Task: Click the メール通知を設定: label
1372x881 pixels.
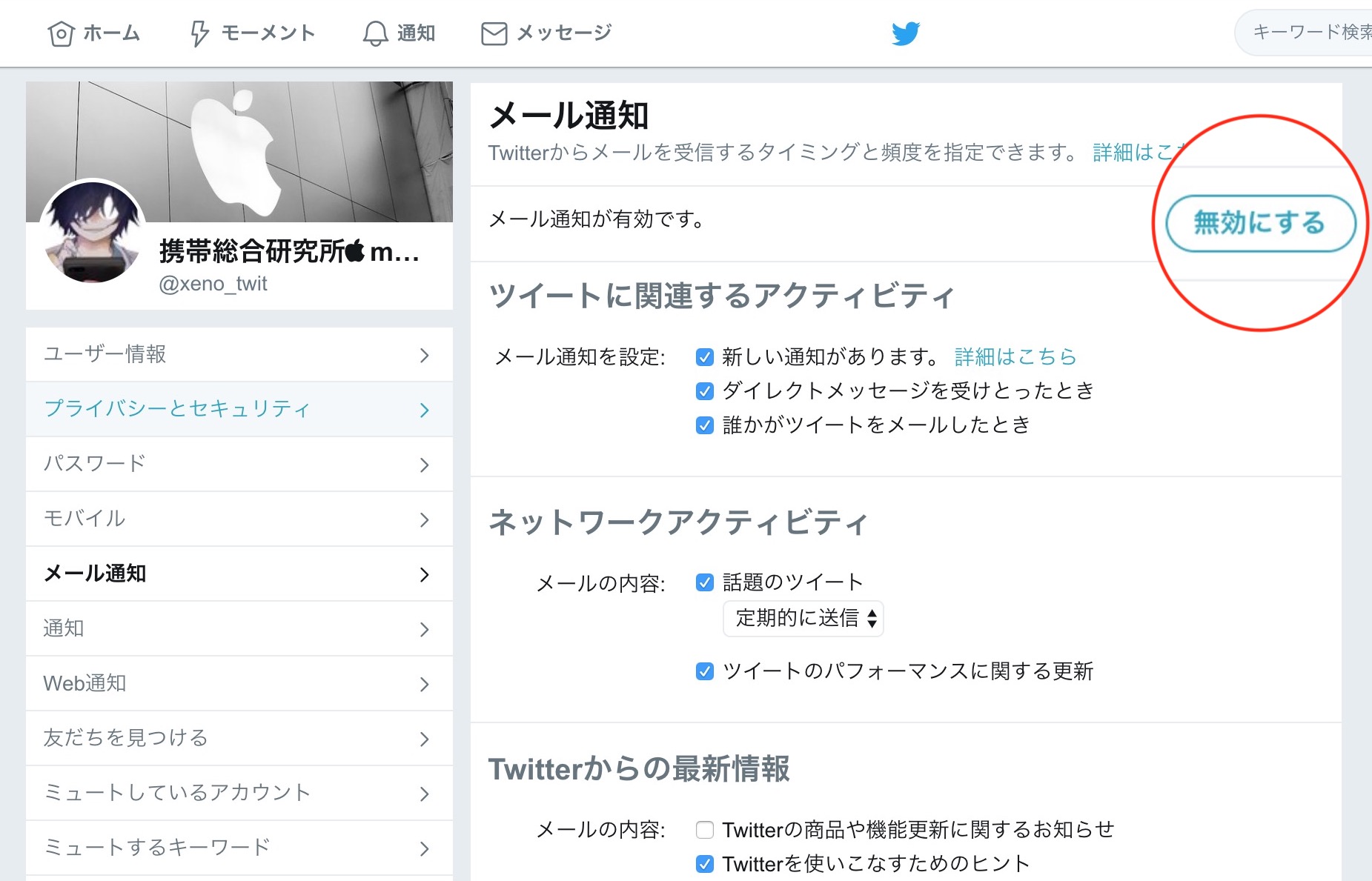Action: [x=580, y=357]
